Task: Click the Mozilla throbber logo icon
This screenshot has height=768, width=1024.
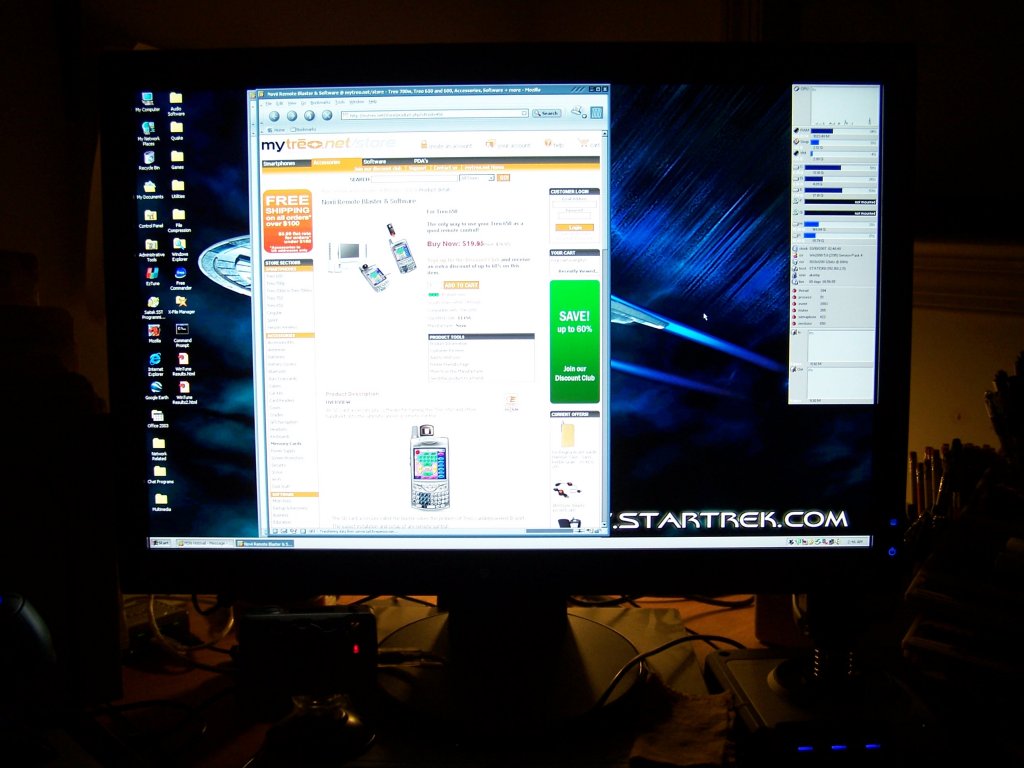Action: point(596,112)
